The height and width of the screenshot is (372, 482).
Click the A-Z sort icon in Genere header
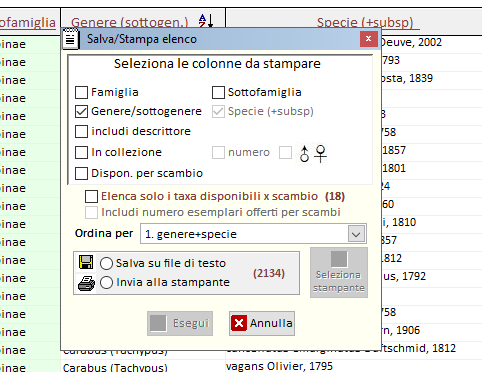pos(206,21)
